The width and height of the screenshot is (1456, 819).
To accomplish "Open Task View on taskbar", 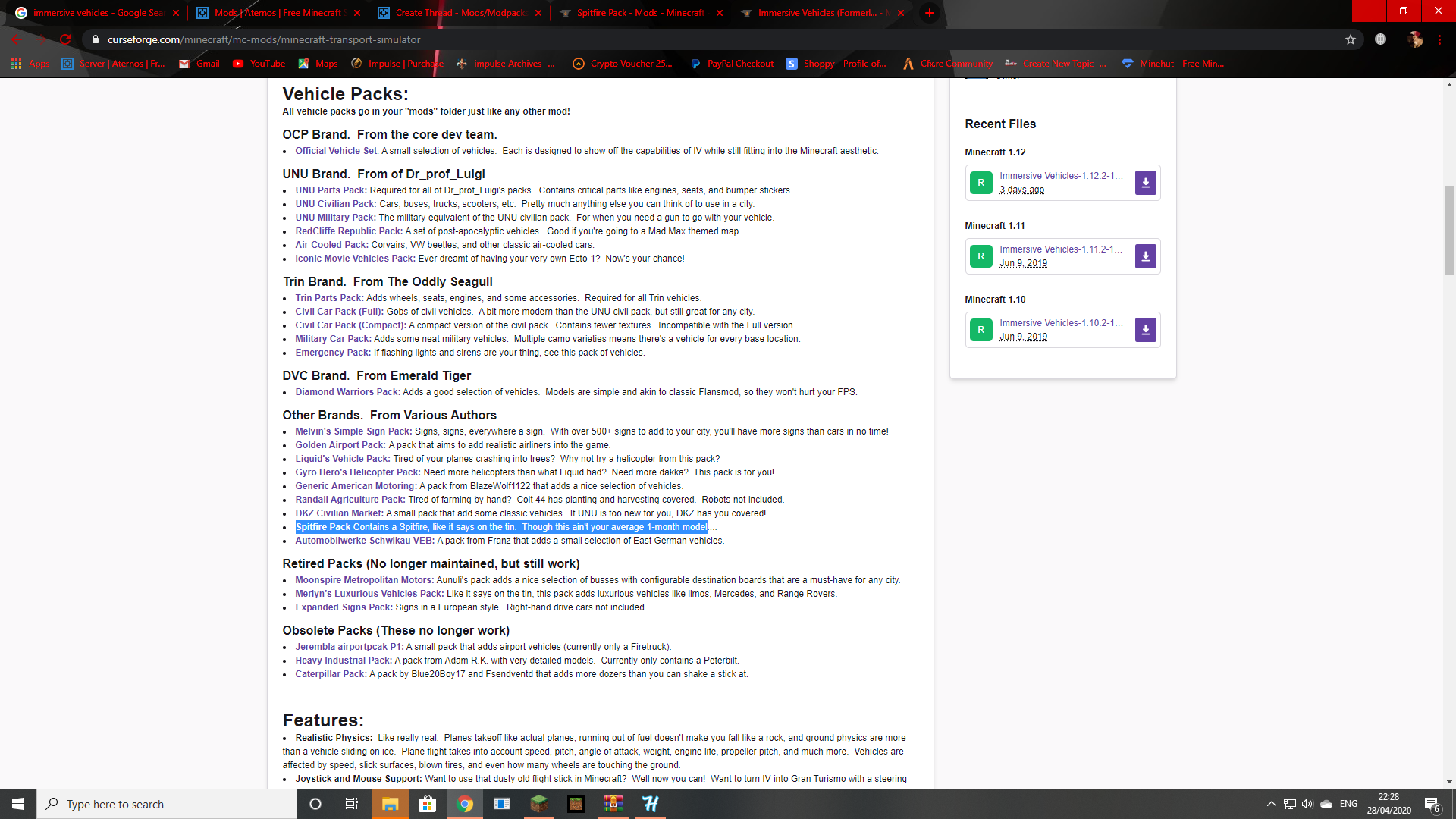I will click(x=352, y=804).
